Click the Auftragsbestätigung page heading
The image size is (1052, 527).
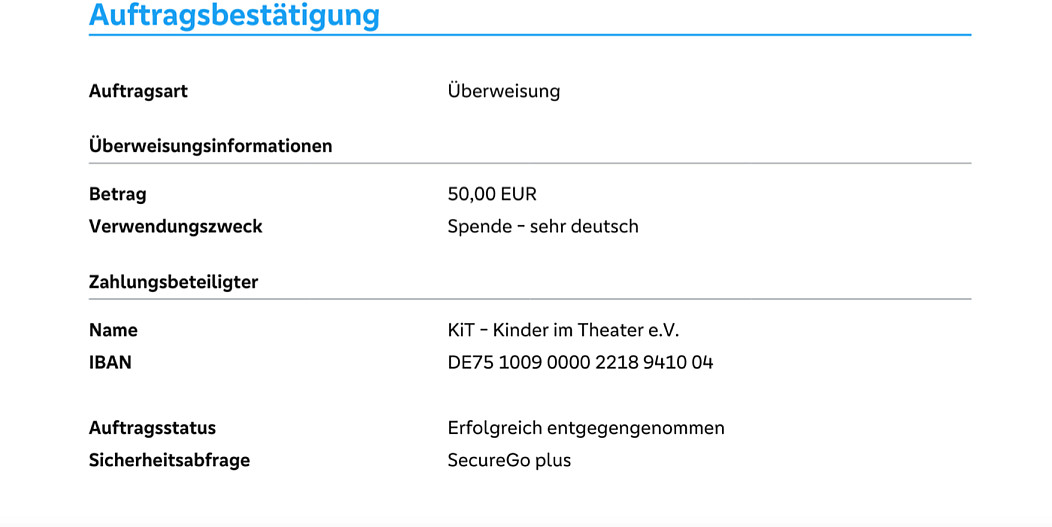(234, 15)
